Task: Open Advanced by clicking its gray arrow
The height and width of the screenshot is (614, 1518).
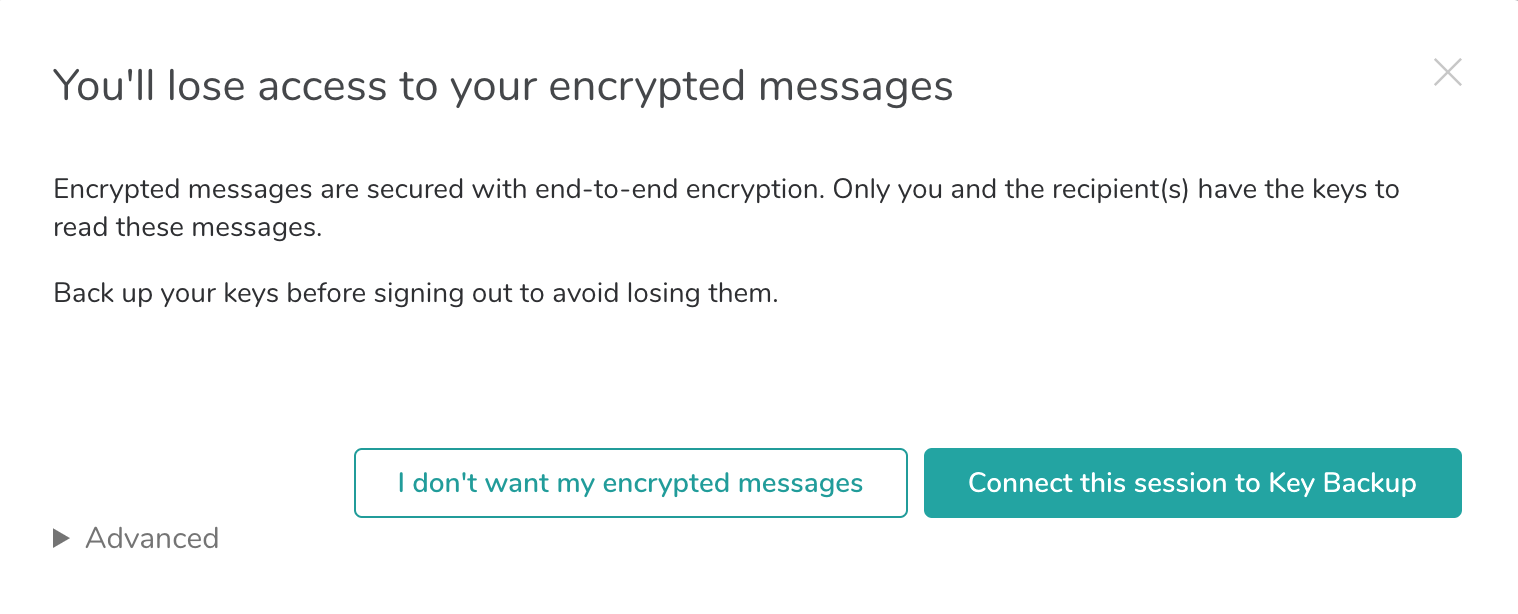Action: [61, 539]
